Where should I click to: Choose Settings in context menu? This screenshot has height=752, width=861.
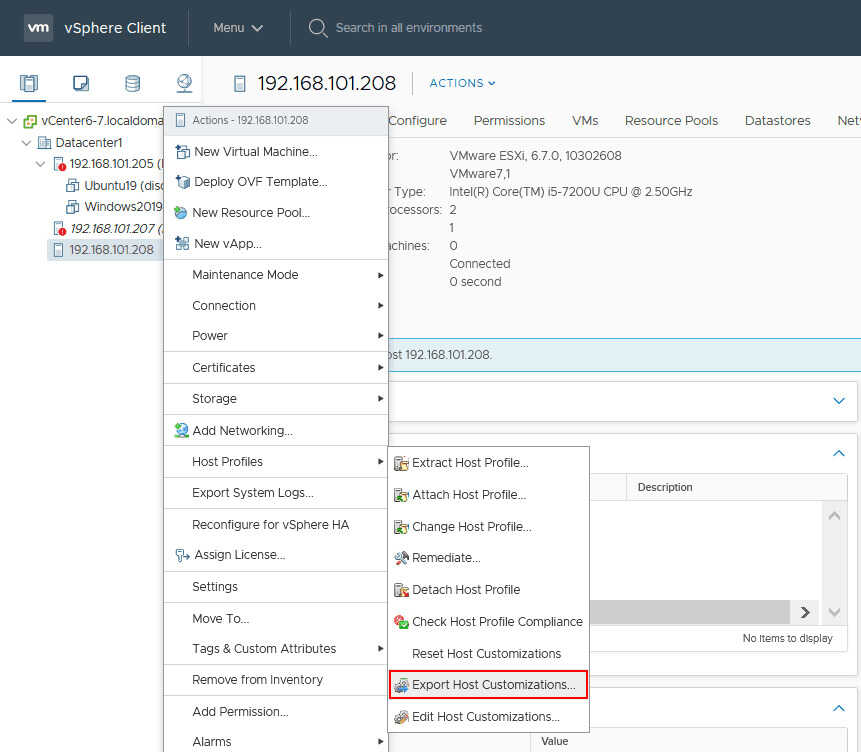pyautogui.click(x=276, y=587)
